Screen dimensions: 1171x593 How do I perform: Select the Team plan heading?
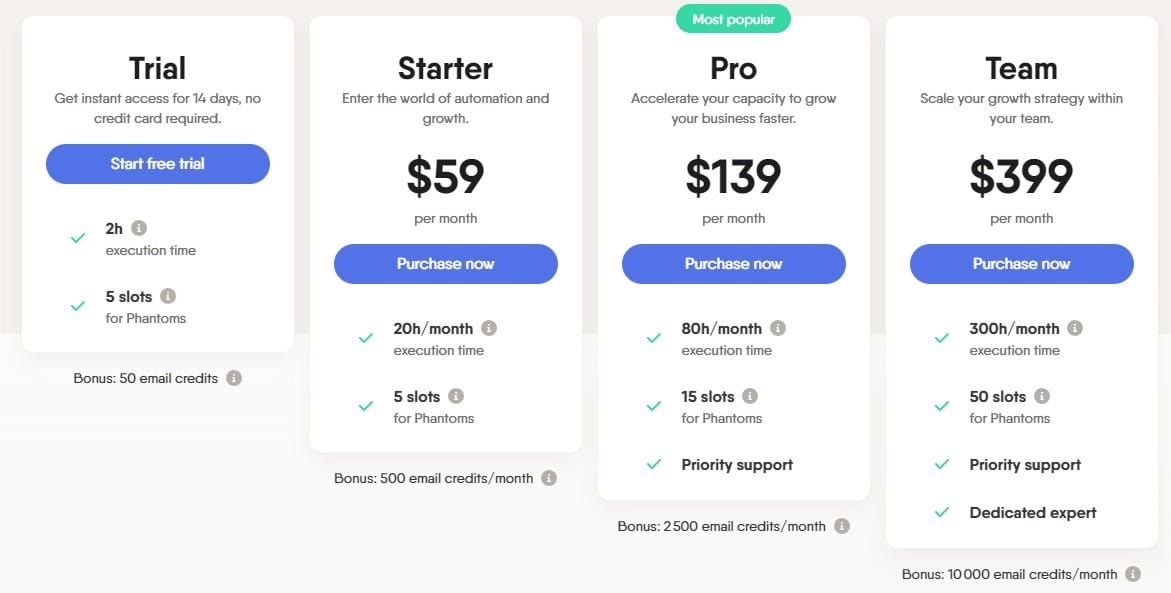click(x=1022, y=68)
